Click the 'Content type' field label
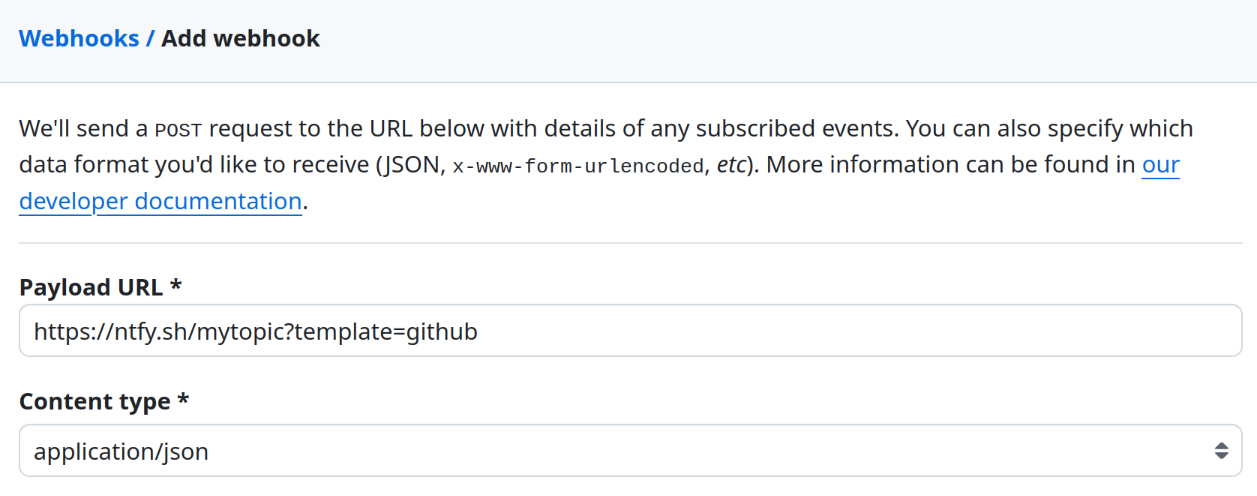1257x496 pixels. (95, 402)
